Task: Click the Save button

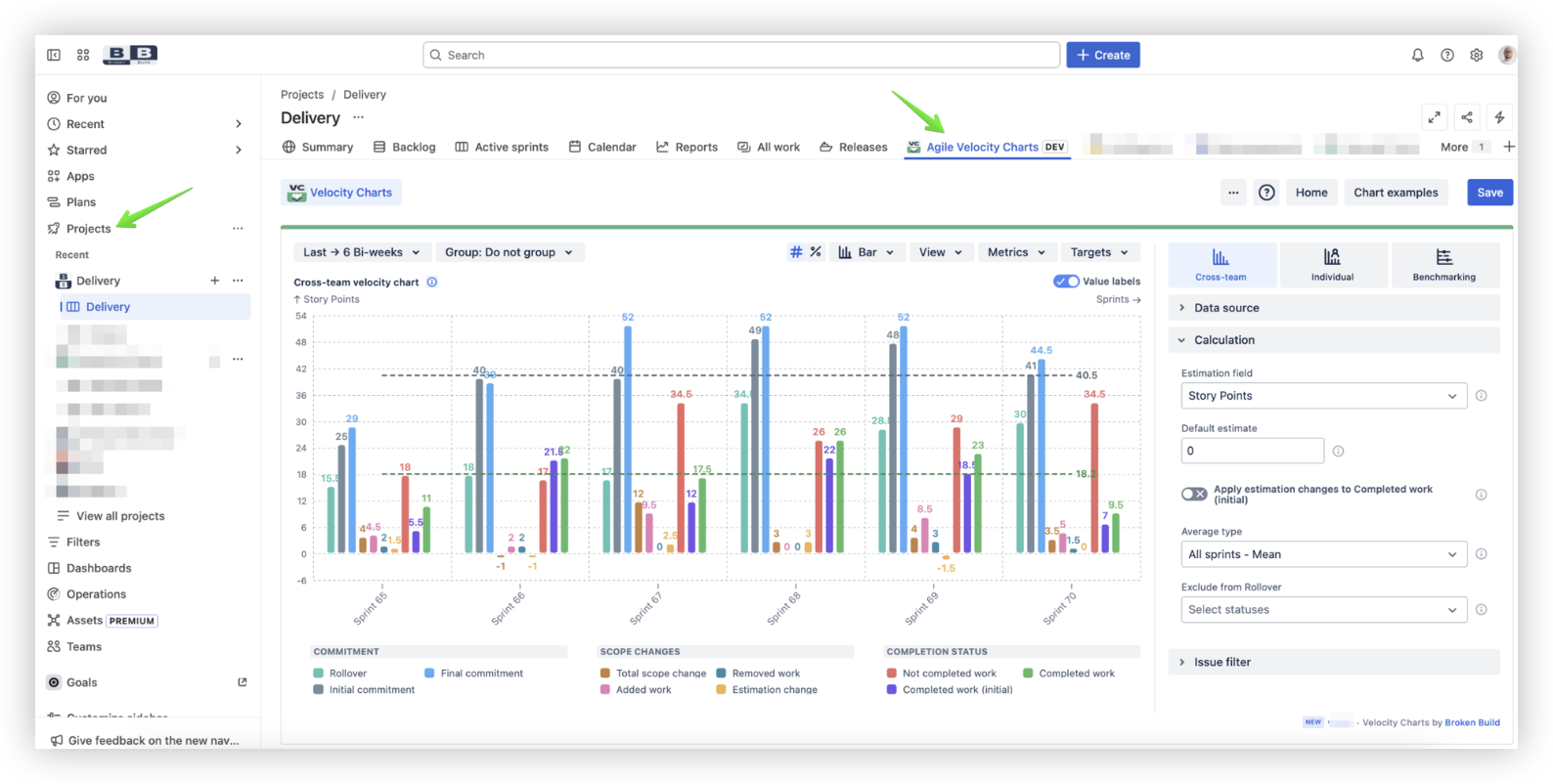Action: pyautogui.click(x=1489, y=193)
